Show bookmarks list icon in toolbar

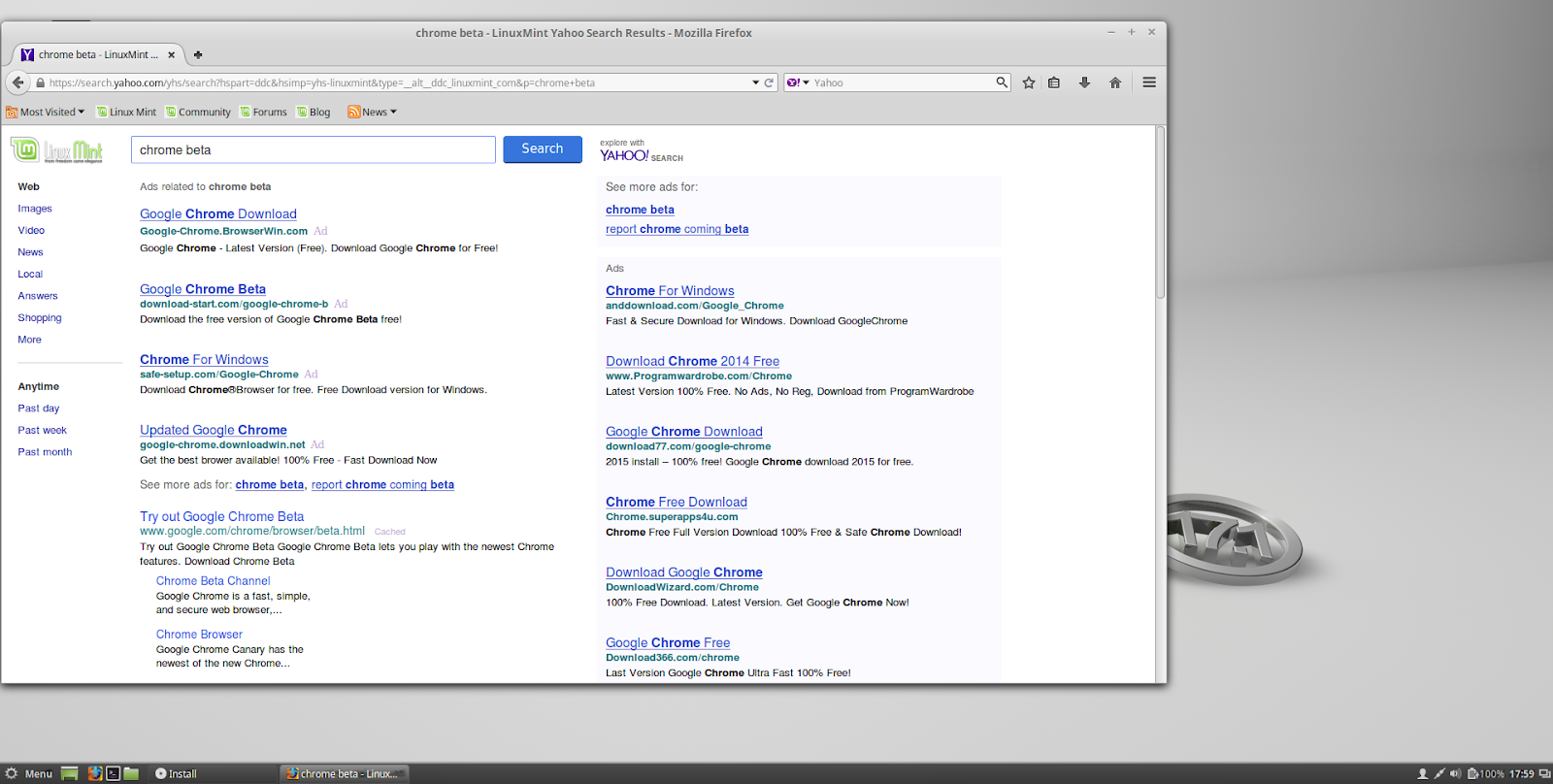(x=1054, y=82)
